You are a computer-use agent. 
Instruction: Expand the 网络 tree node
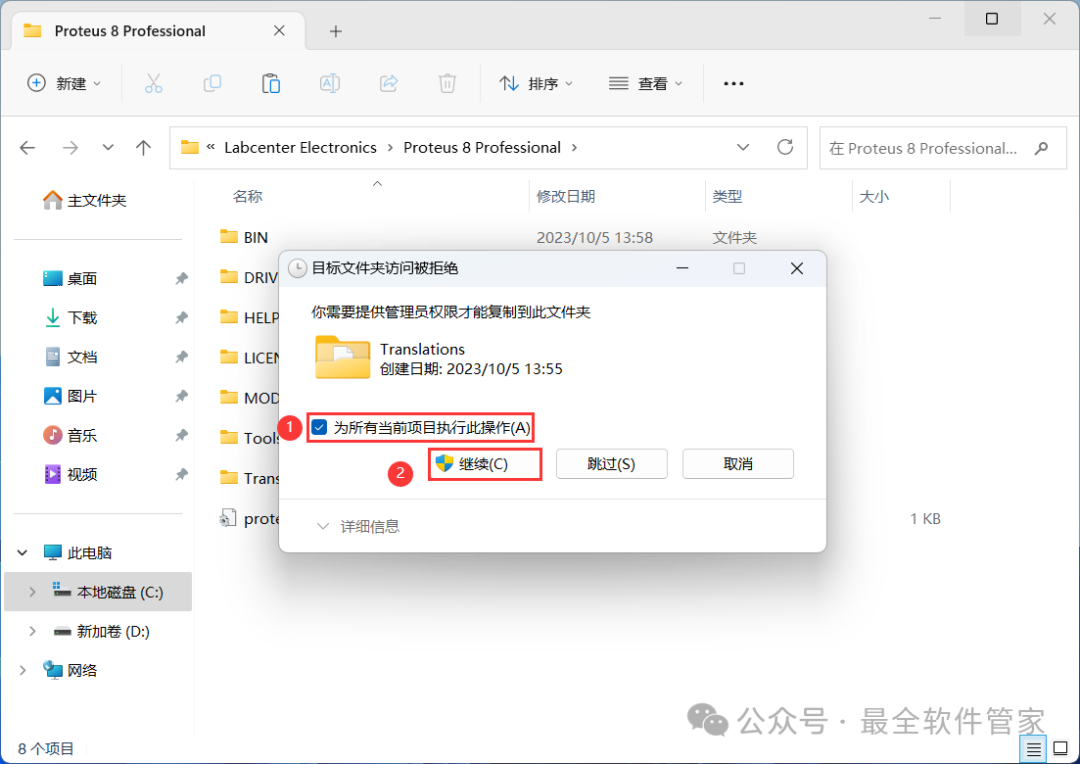point(22,670)
